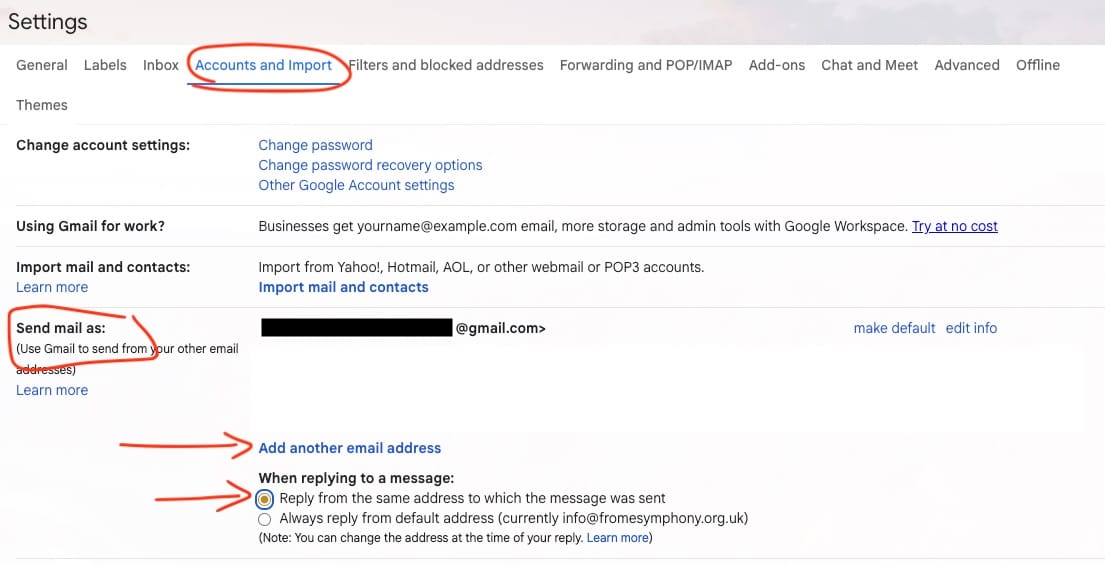
Task: Open Filters and blocked addresses tab
Action: 446,65
